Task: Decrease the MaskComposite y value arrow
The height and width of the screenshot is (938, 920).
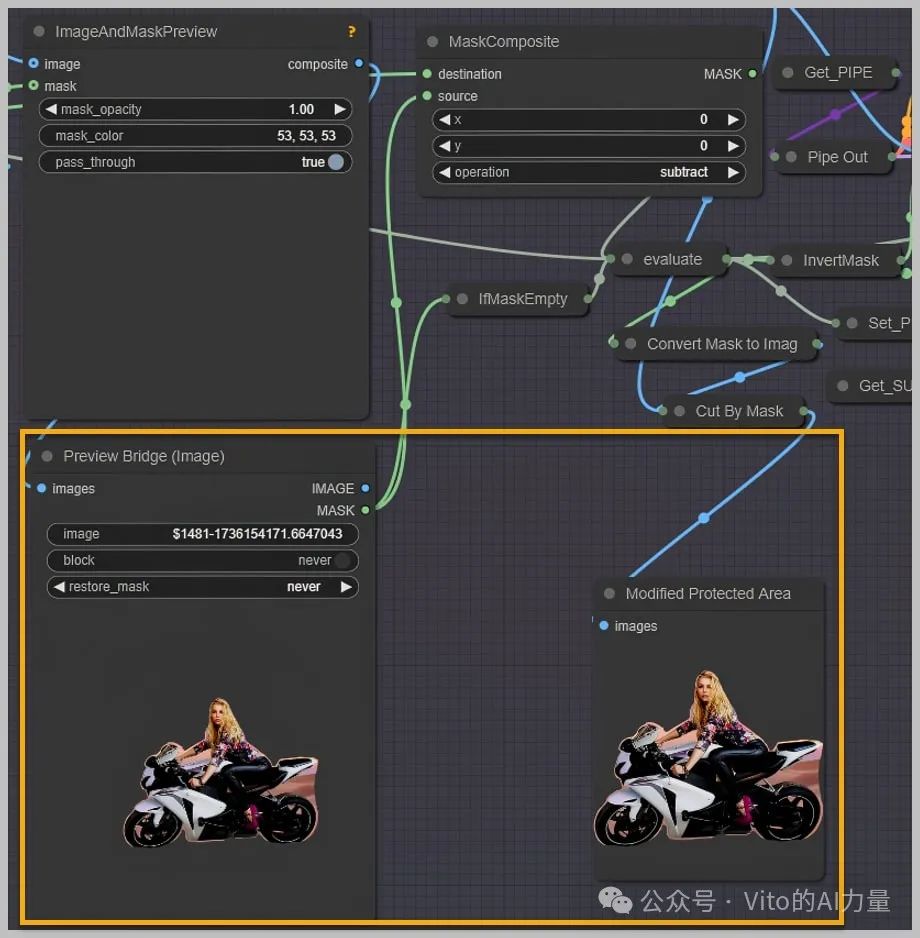Action: point(444,146)
